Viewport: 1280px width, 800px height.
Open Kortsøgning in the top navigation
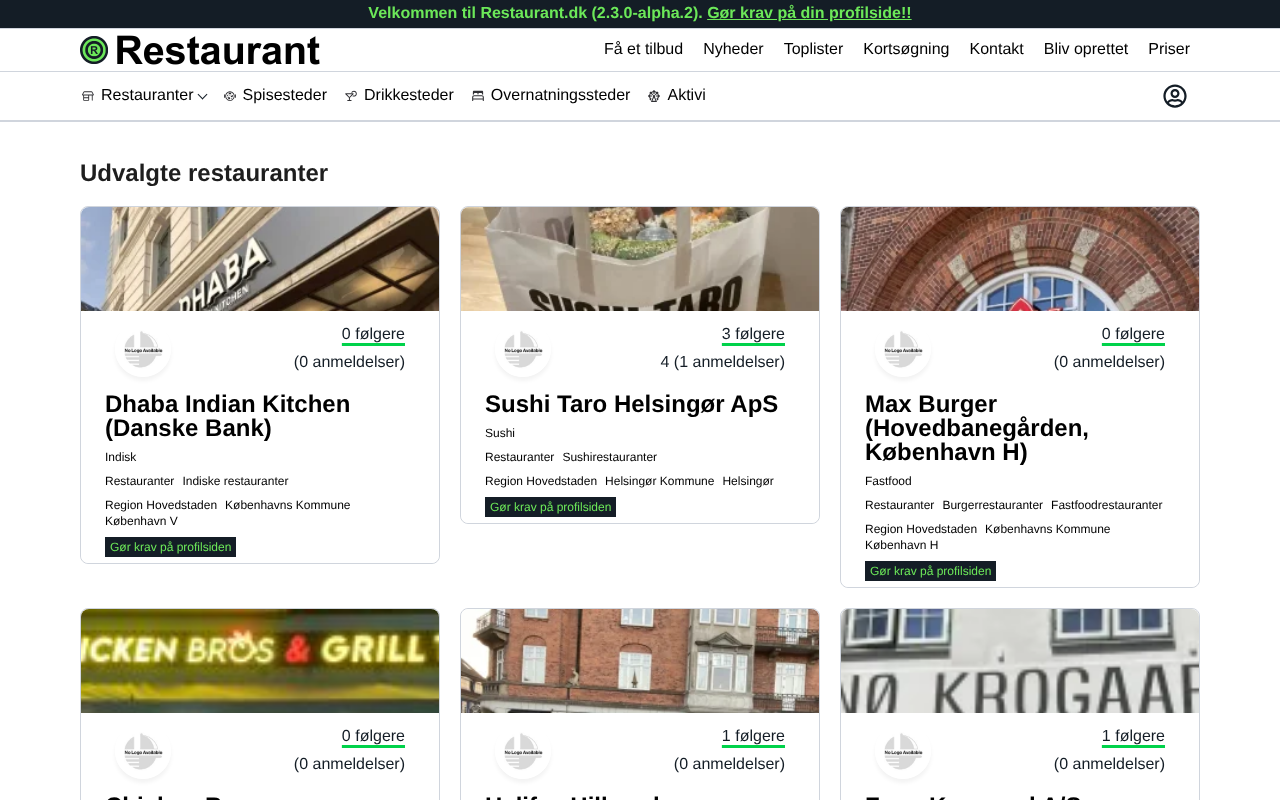906,49
